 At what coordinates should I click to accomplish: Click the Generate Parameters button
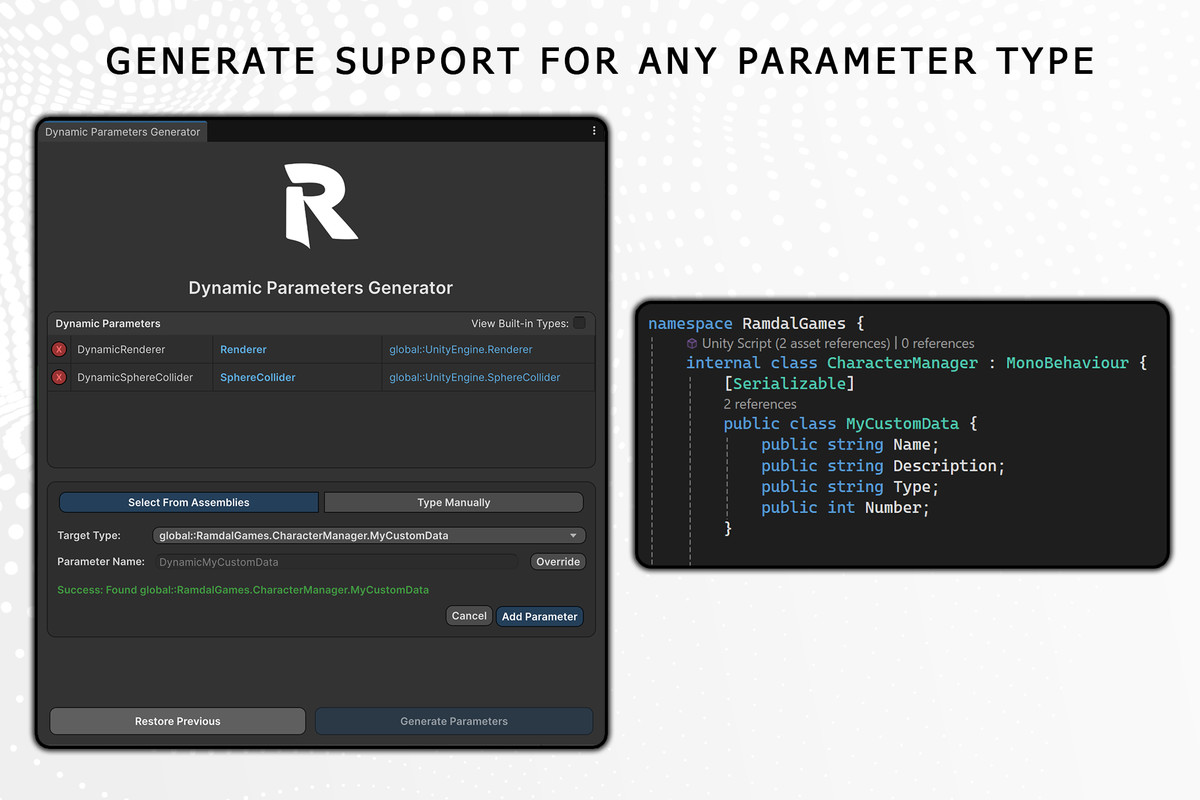[454, 721]
